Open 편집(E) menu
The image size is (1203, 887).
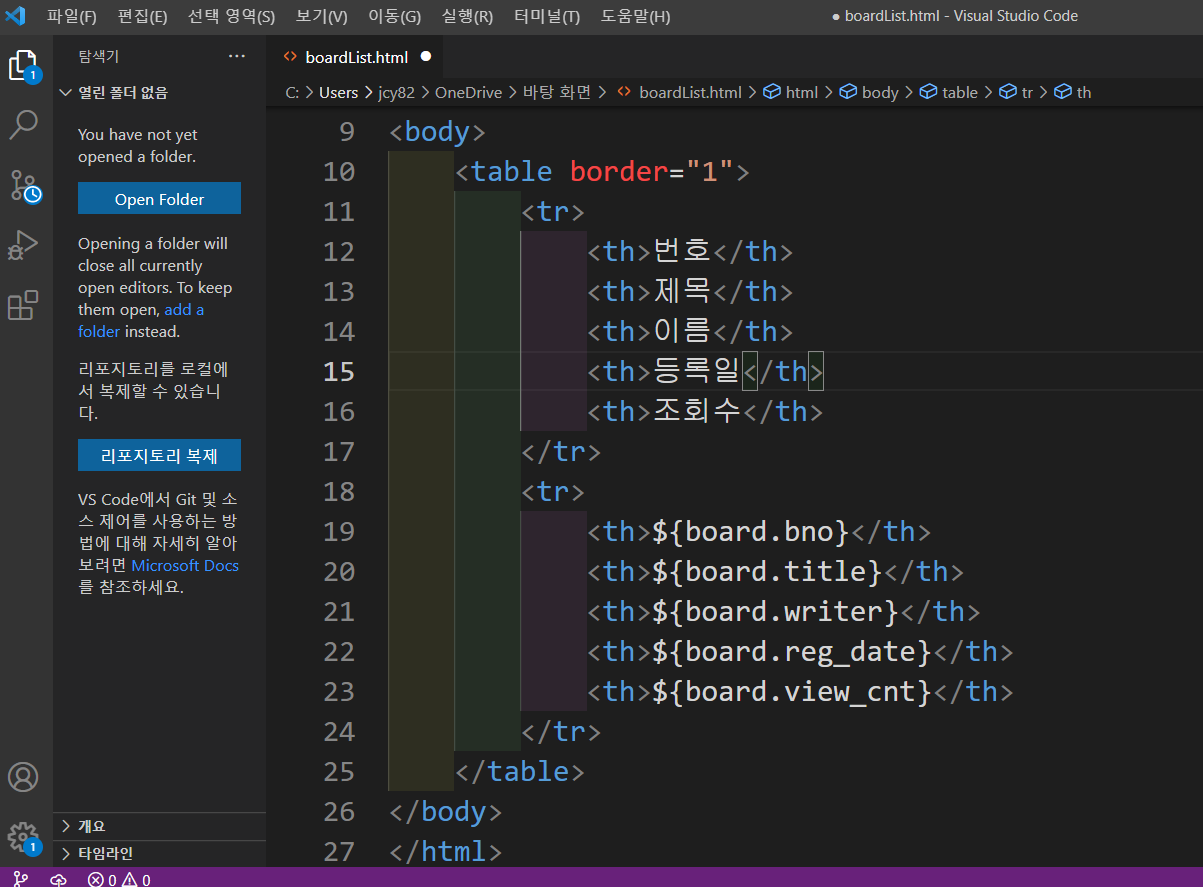point(142,16)
